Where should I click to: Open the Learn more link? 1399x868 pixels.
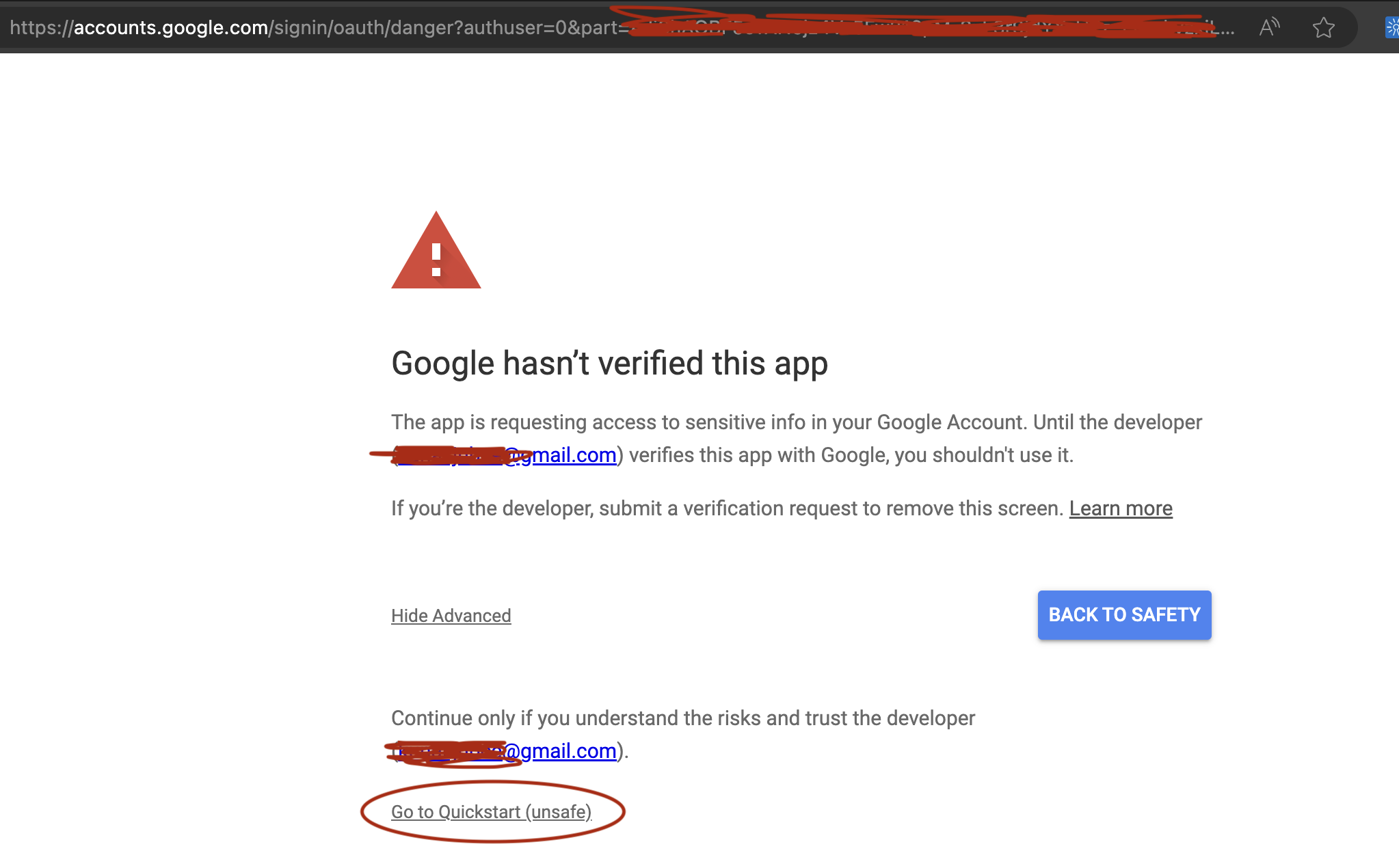[1121, 508]
